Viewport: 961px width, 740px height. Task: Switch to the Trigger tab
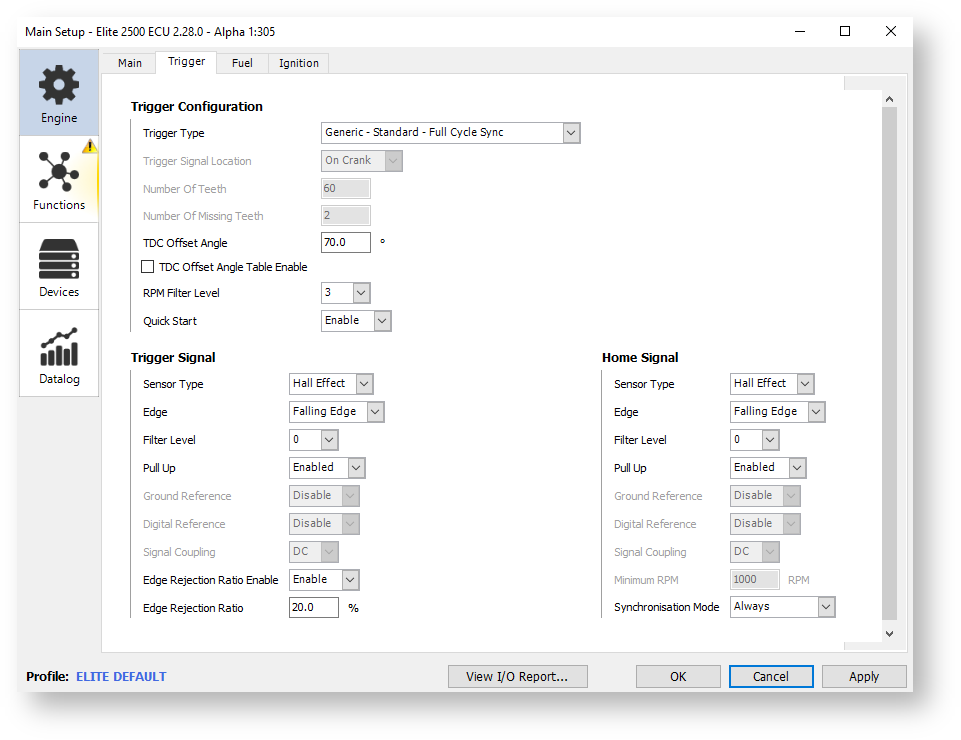[186, 62]
